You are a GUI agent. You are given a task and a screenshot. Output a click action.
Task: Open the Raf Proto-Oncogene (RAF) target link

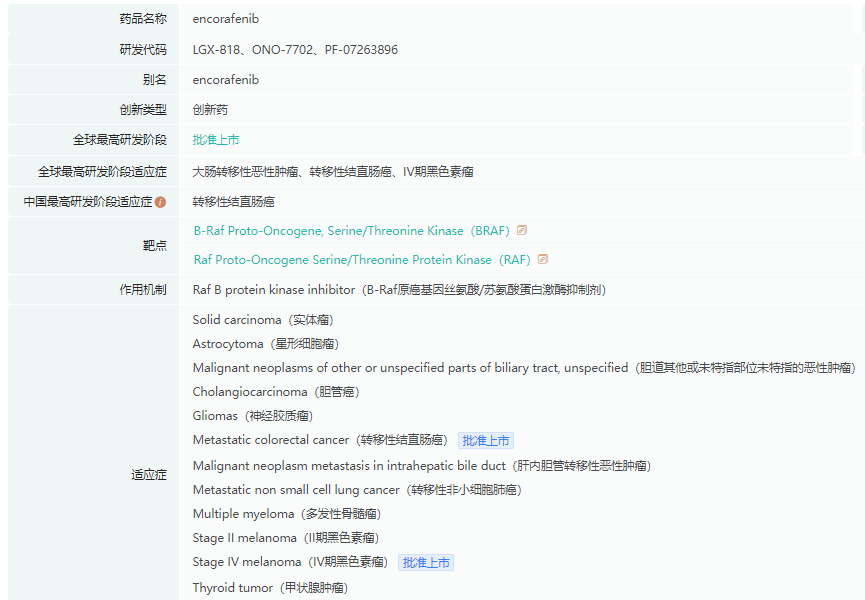point(362,260)
